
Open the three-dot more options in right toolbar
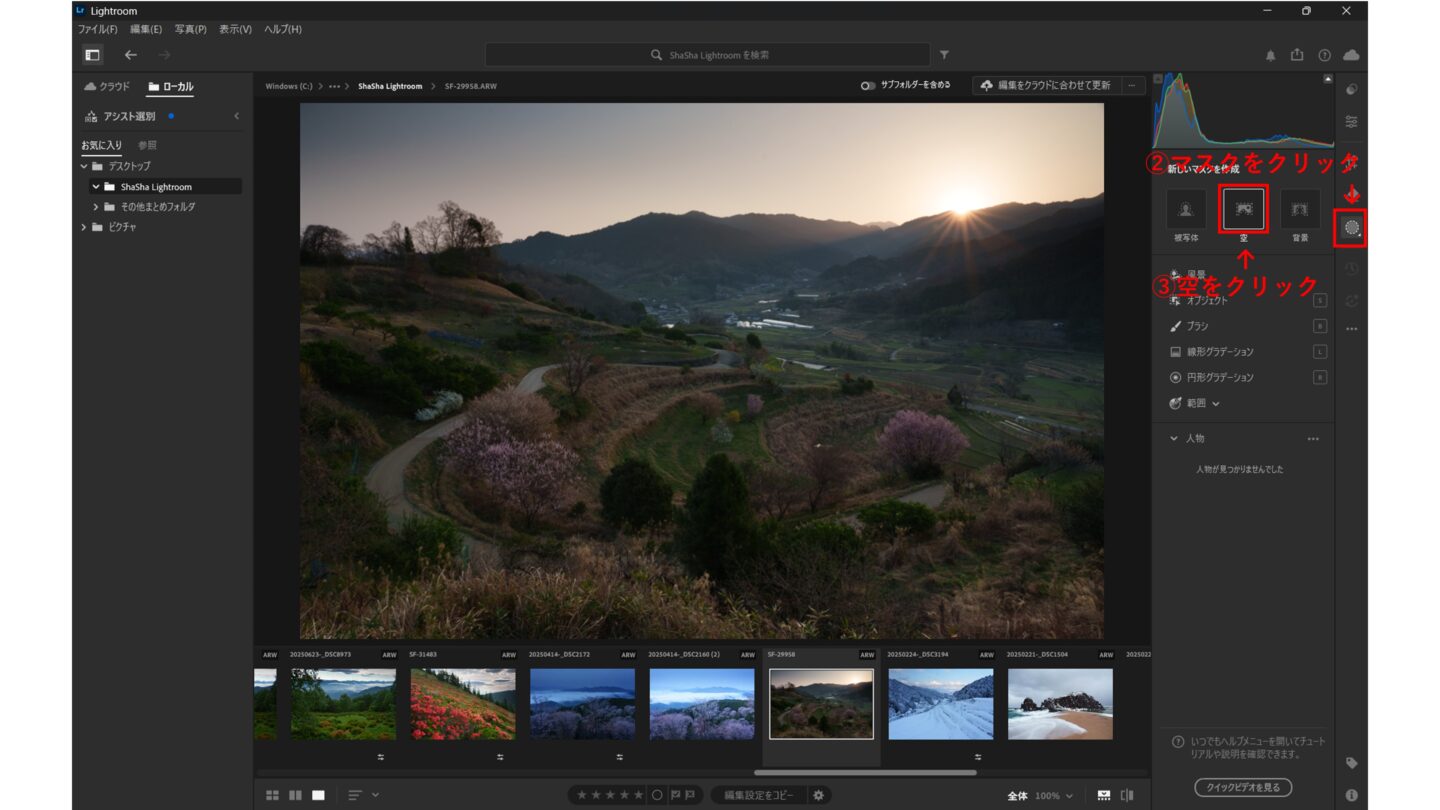pos(1351,329)
